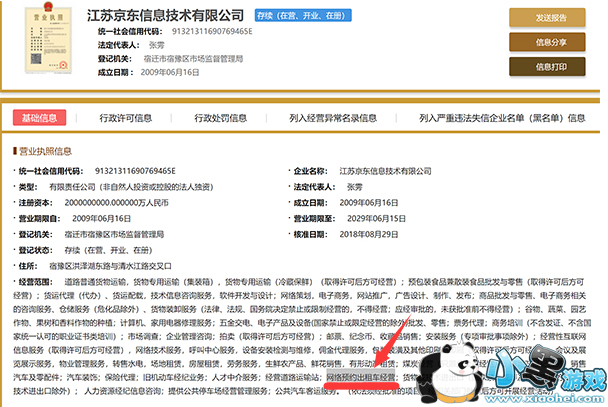The height and width of the screenshot is (407, 608).
Task: Click the 发送报告 button
Action: coord(547,18)
